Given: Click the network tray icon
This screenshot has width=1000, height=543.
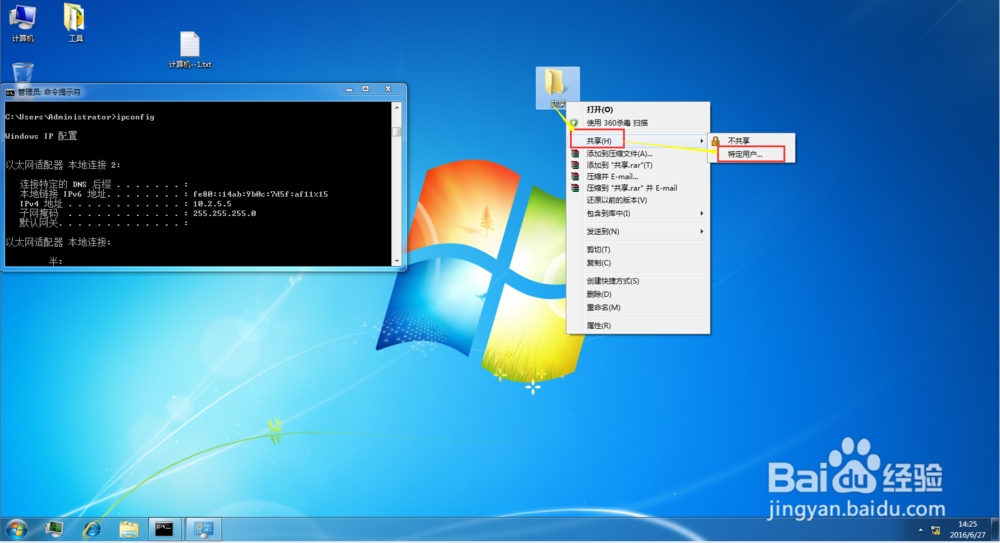Looking at the screenshot, I should pos(936,530).
